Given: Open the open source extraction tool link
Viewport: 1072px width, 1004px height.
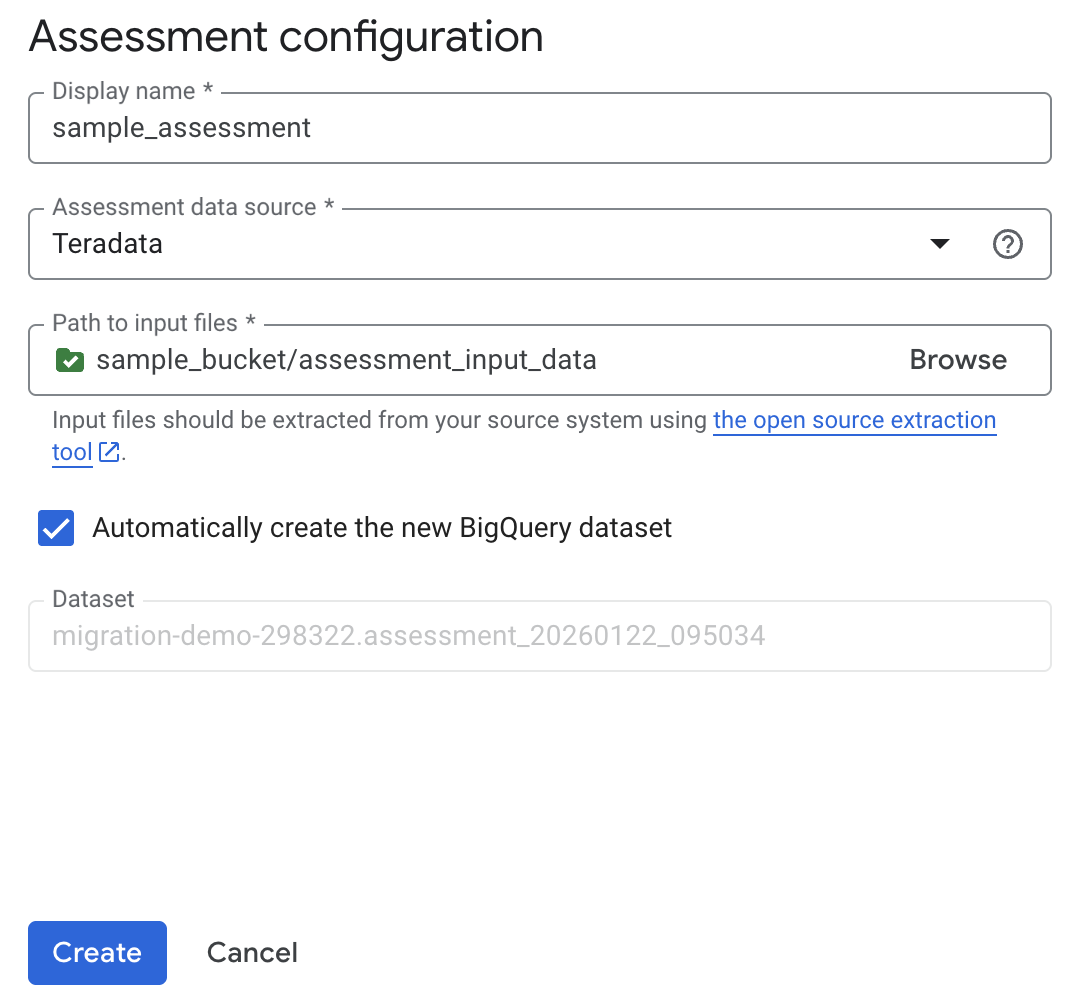Looking at the screenshot, I should 854,420.
